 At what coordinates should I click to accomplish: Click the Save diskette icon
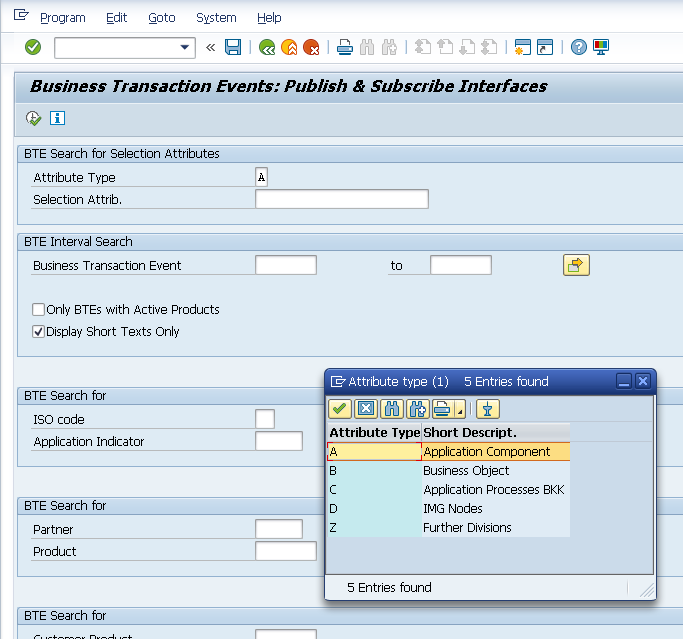pyautogui.click(x=233, y=47)
